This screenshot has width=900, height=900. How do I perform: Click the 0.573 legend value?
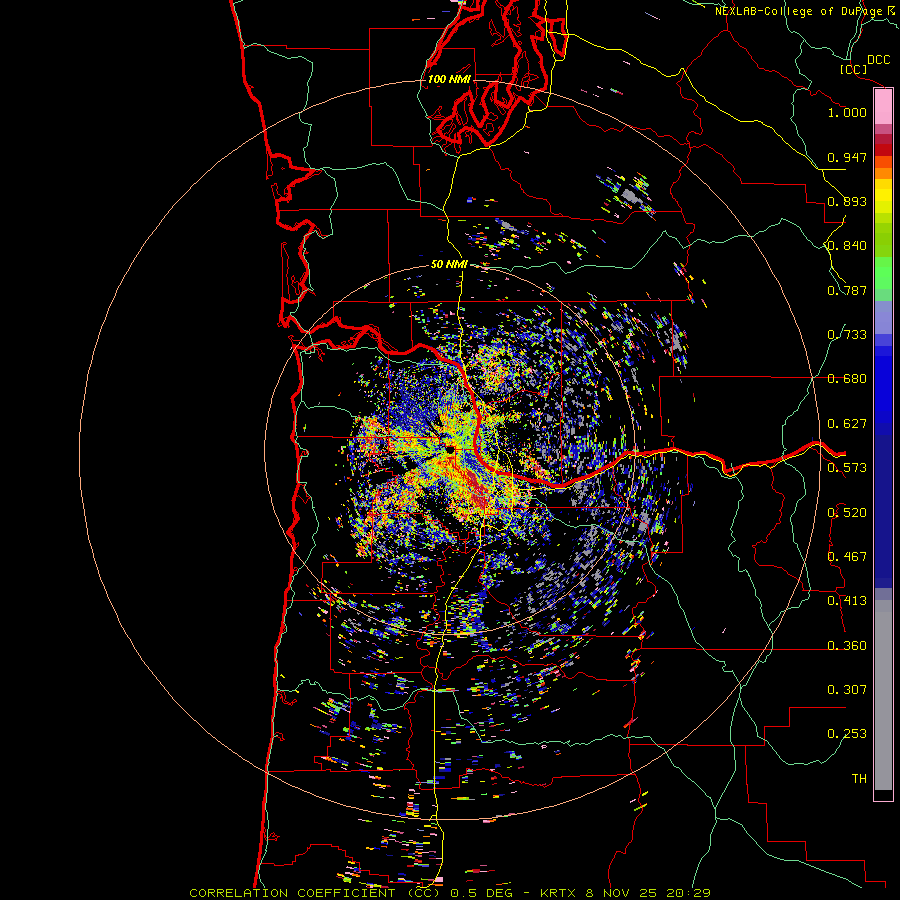847,468
